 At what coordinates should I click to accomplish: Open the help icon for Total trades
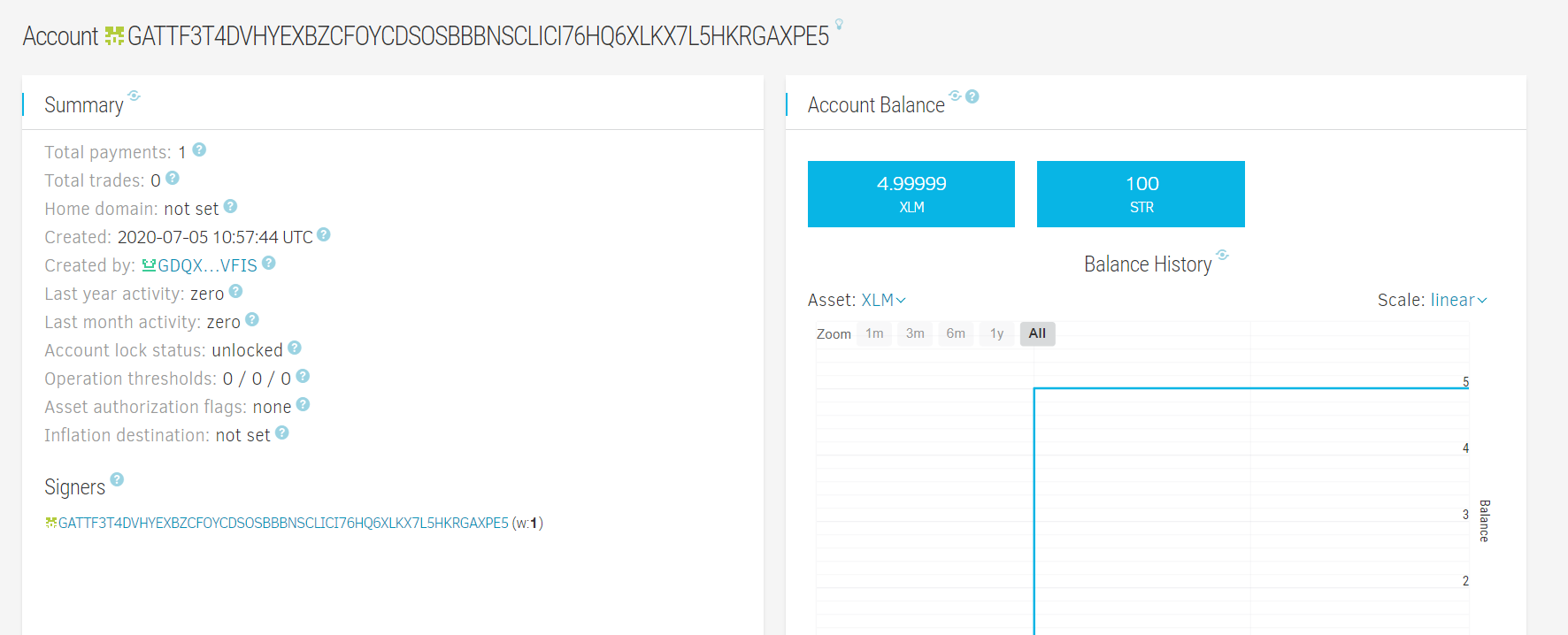click(x=173, y=178)
